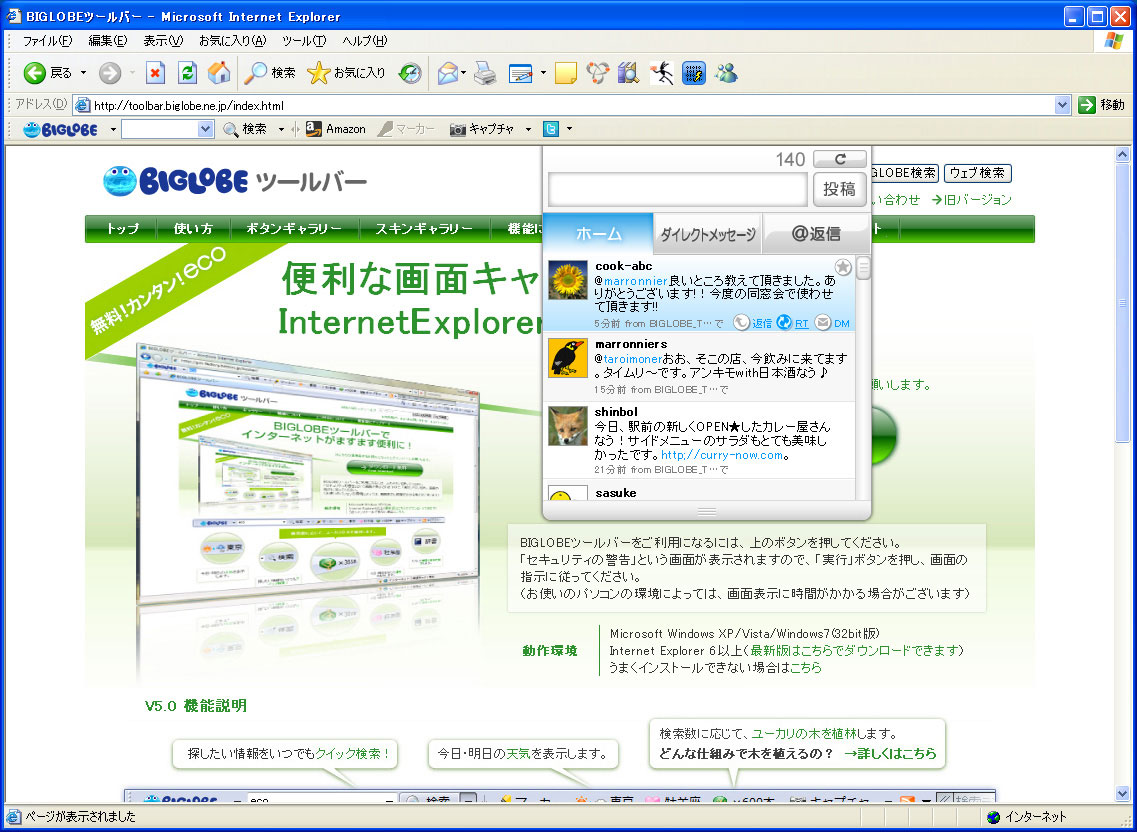Click the キャプチャ camera capture button

tap(482, 129)
